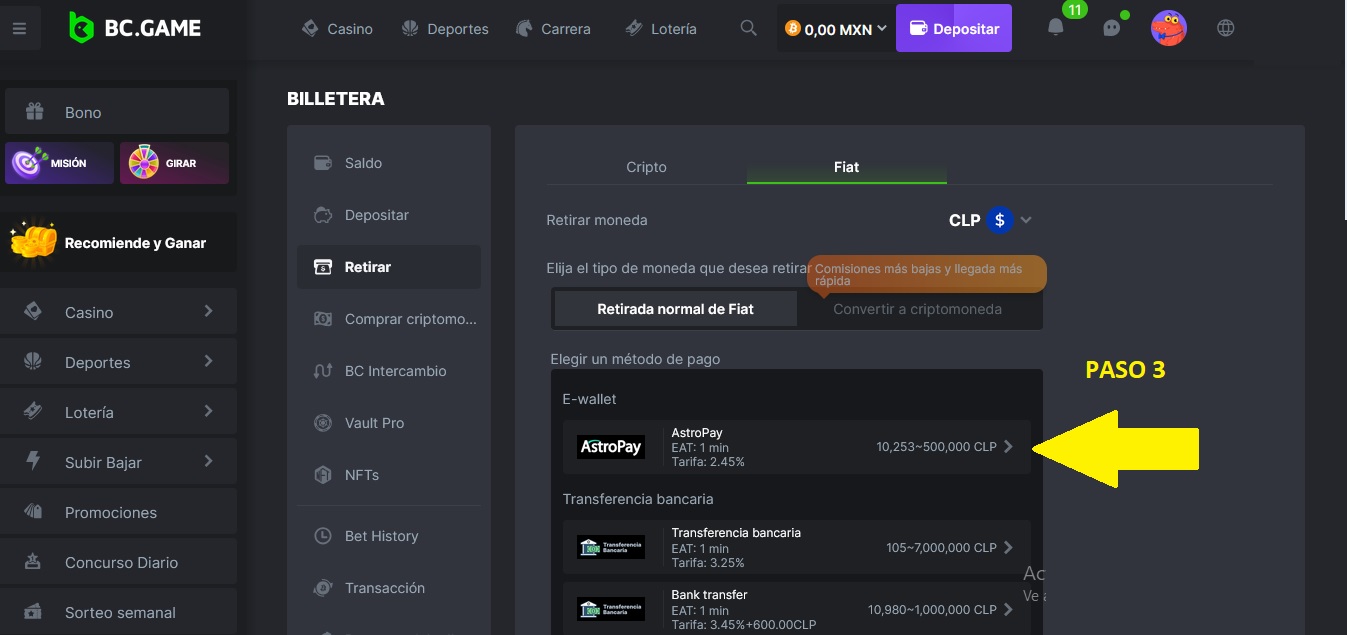Viewport: 1347px width, 635px height.
Task: Open the chat bubble icon
Action: [x=1111, y=28]
